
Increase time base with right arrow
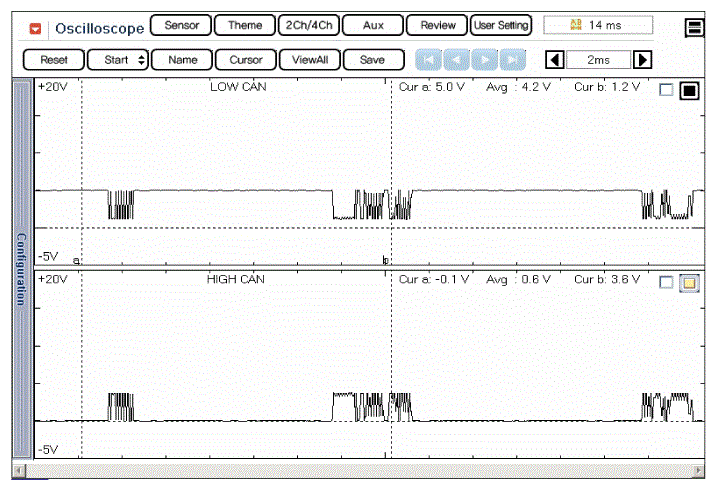click(643, 60)
